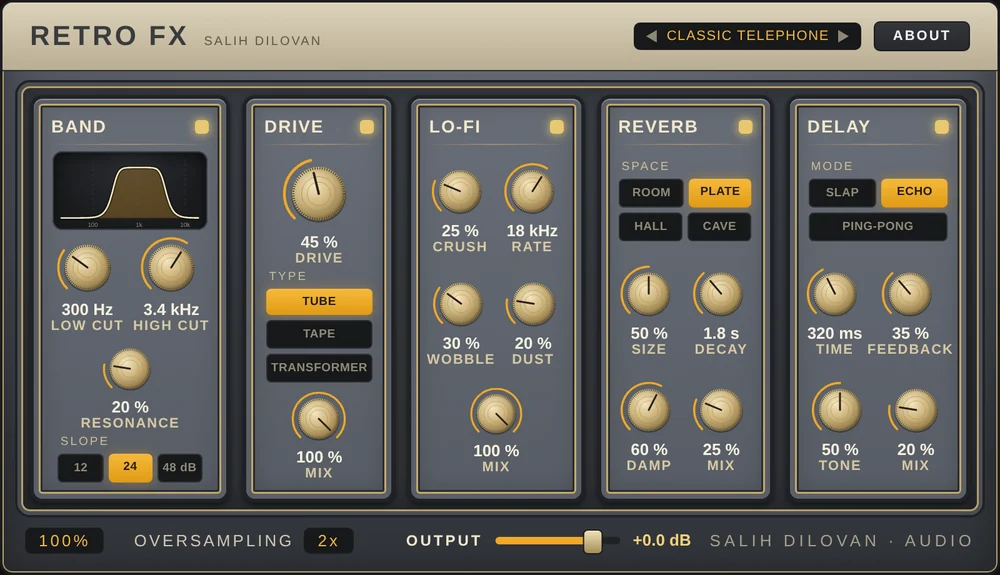Choose Transformer drive type
Viewport: 1000px width, 575px height.
coord(319,368)
